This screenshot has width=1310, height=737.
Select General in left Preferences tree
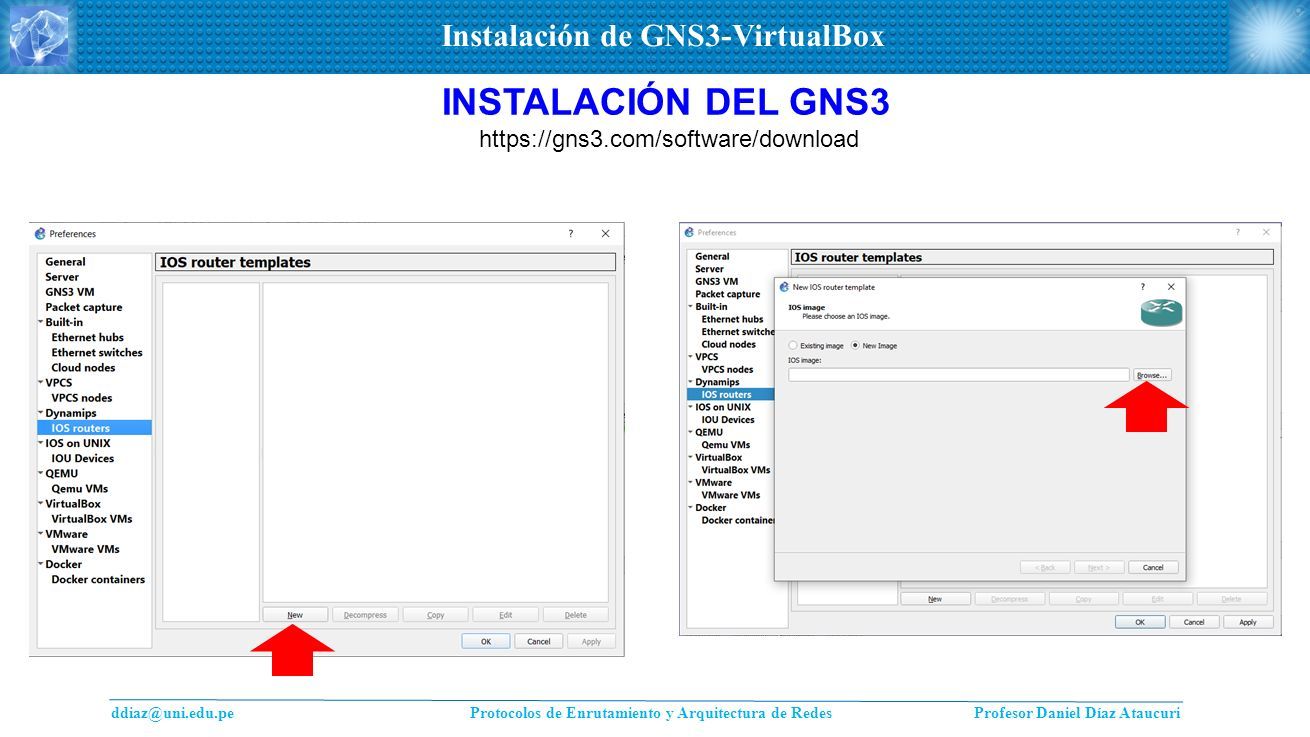[65, 262]
